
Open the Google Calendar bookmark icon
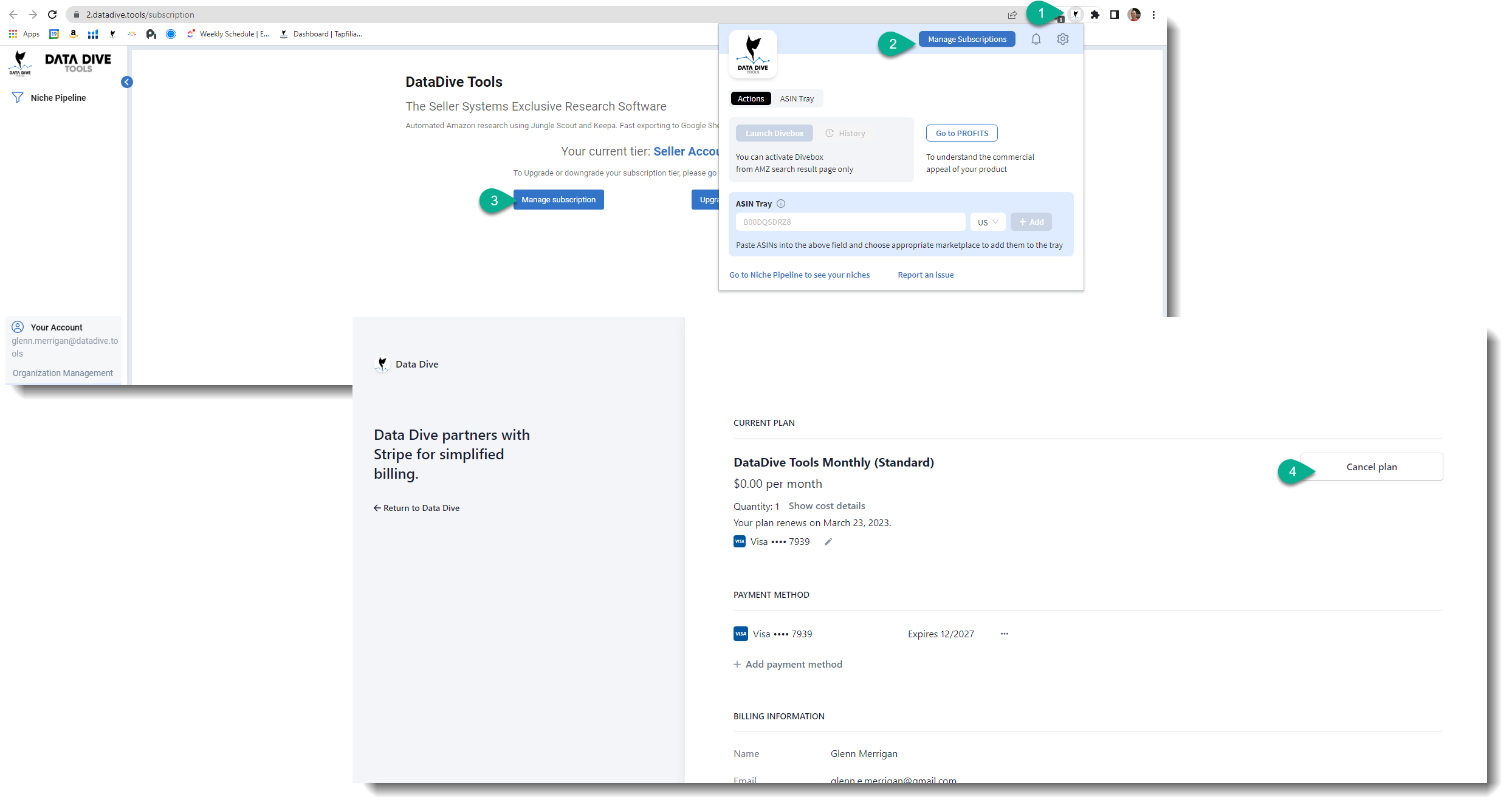(54, 34)
